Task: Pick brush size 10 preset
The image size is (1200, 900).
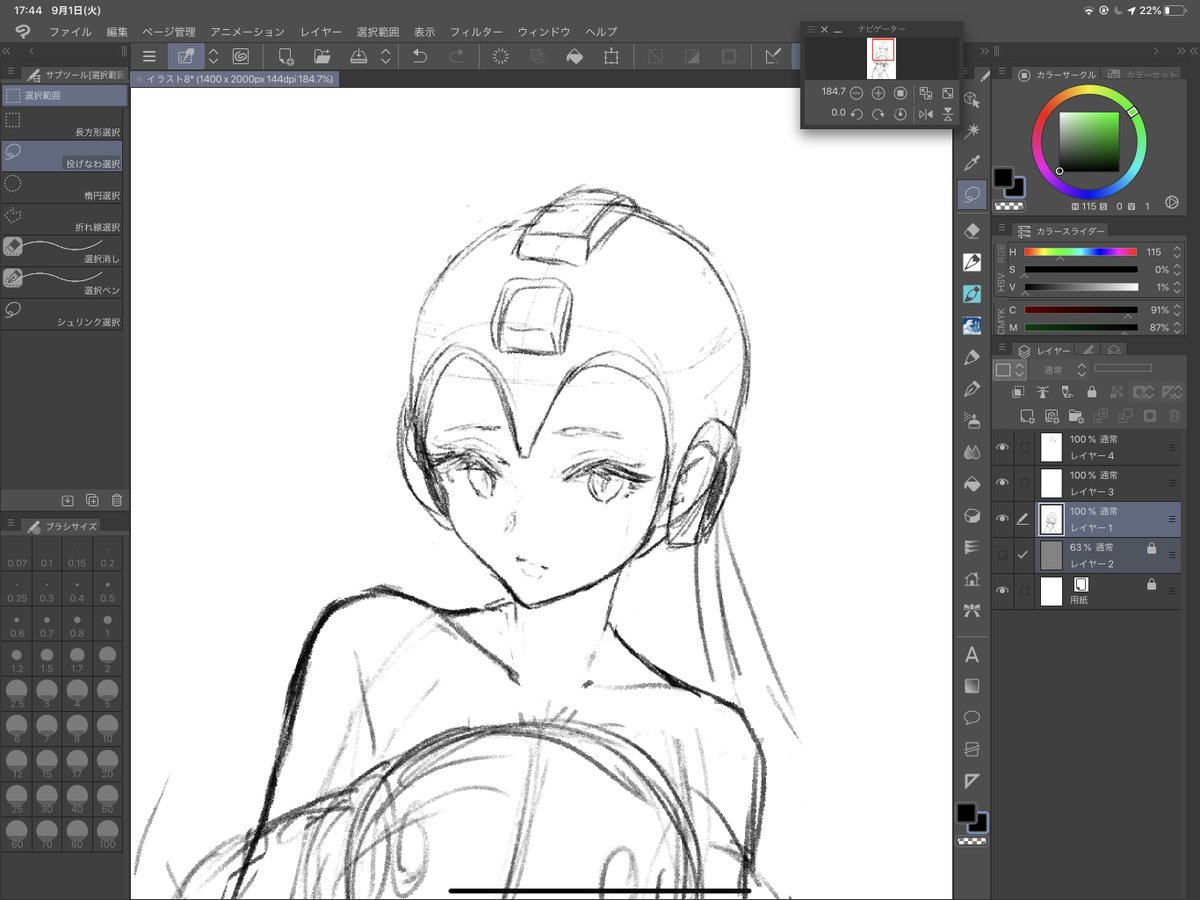Action: [x=108, y=728]
